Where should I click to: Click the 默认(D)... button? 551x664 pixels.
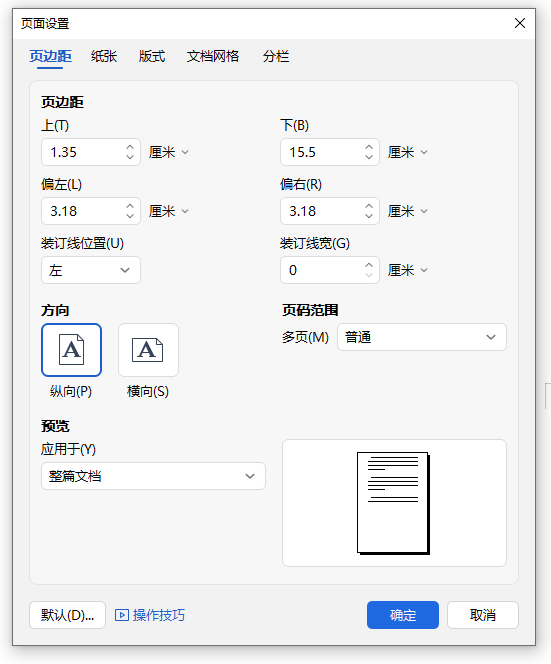(67, 615)
